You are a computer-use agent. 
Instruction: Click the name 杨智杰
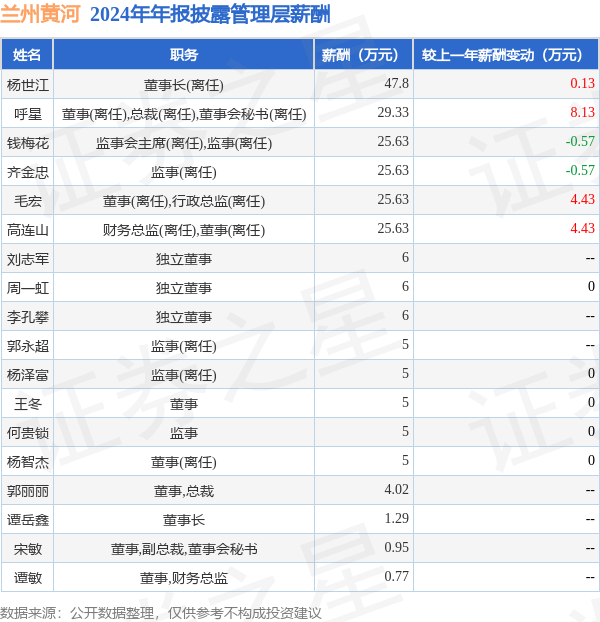[x=28, y=462]
